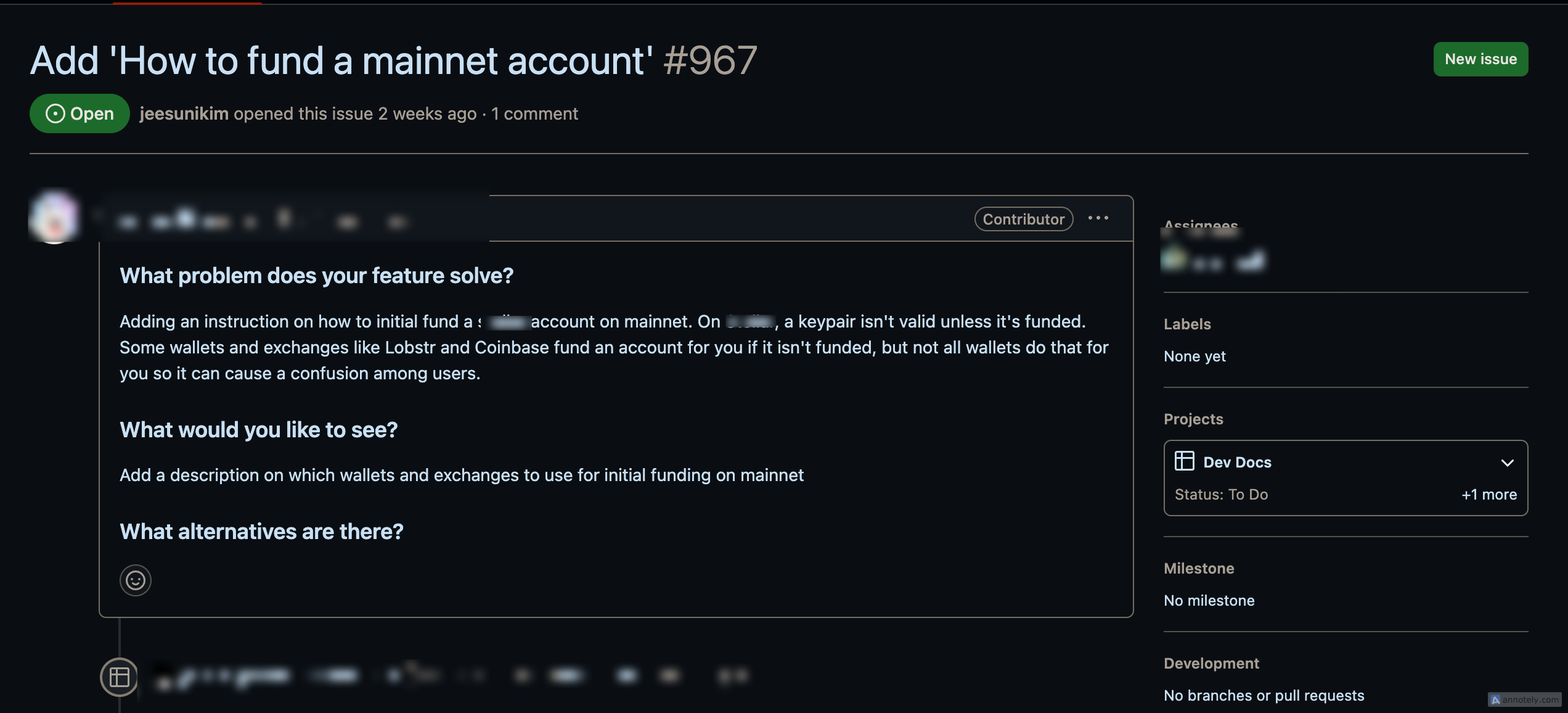Click the blurred assignee avatar
Image resolution: width=1568 pixels, height=713 pixels.
pyautogui.click(x=1174, y=259)
